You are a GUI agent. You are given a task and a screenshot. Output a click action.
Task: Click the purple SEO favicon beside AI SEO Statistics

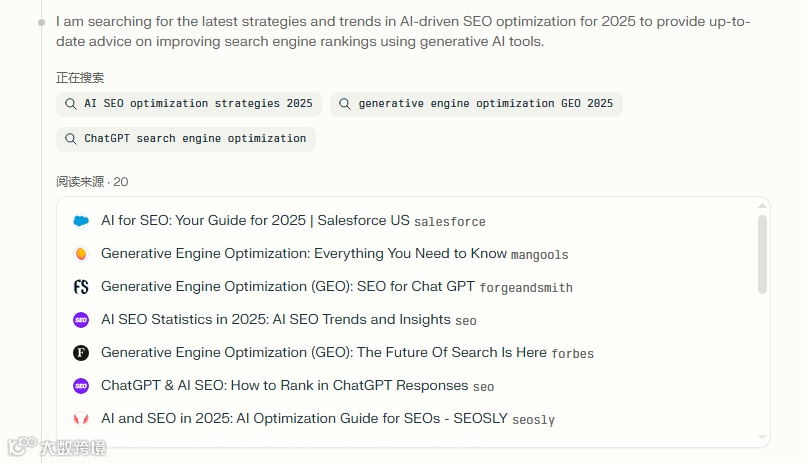[81, 320]
